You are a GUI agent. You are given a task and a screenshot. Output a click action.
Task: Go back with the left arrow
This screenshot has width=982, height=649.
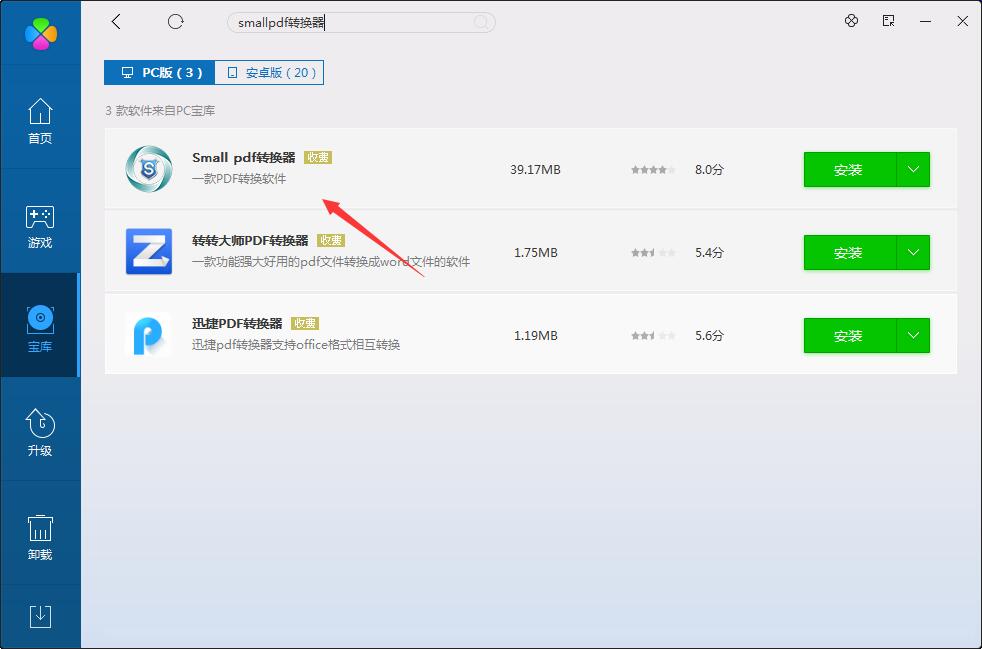coord(116,22)
